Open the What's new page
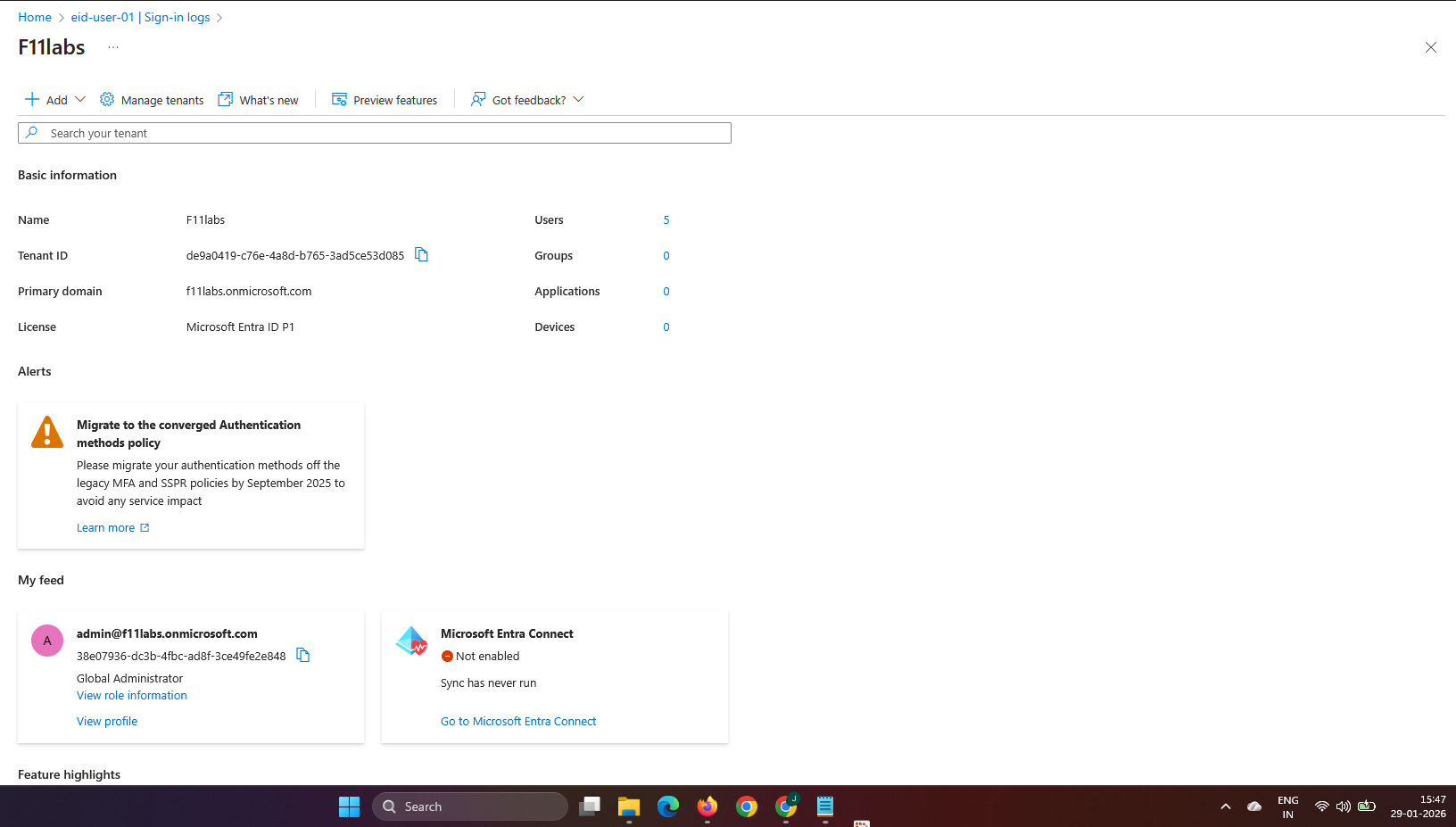The height and width of the screenshot is (827, 1456). [x=259, y=100]
